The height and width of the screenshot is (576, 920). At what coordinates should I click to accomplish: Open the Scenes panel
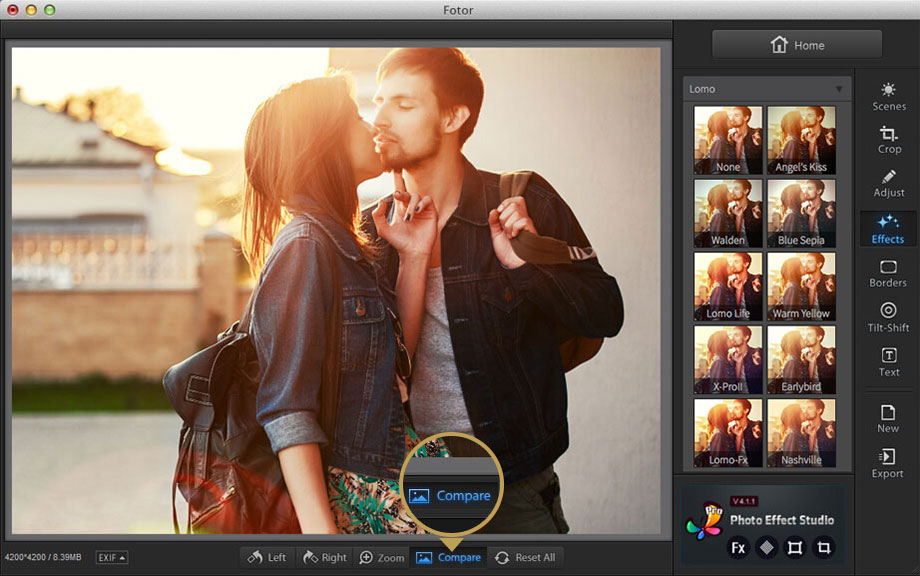tap(888, 96)
